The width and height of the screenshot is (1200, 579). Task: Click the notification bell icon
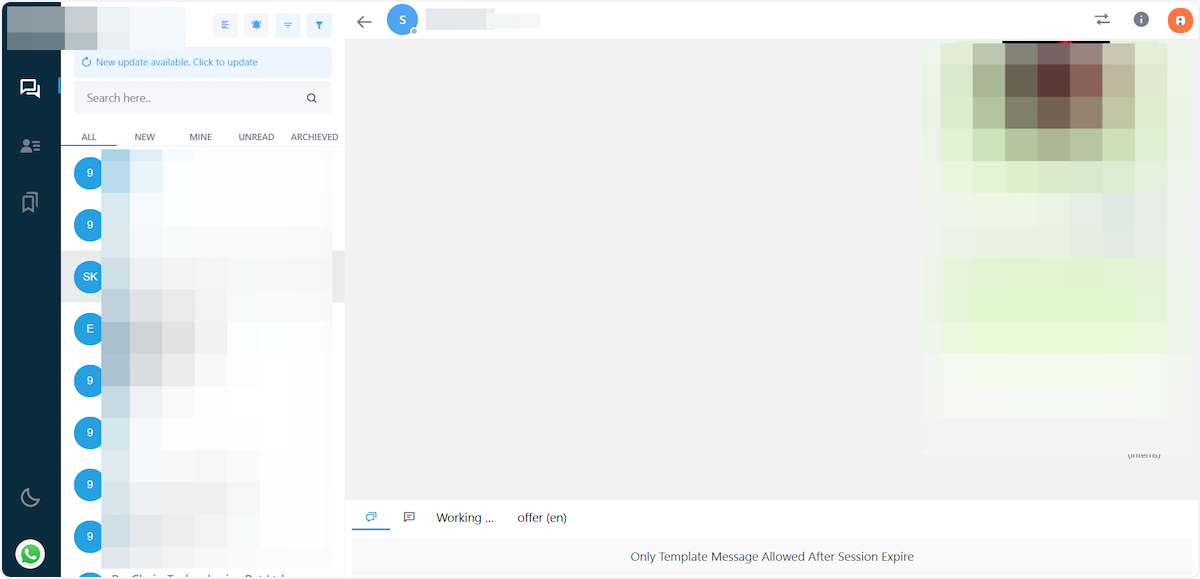point(256,25)
